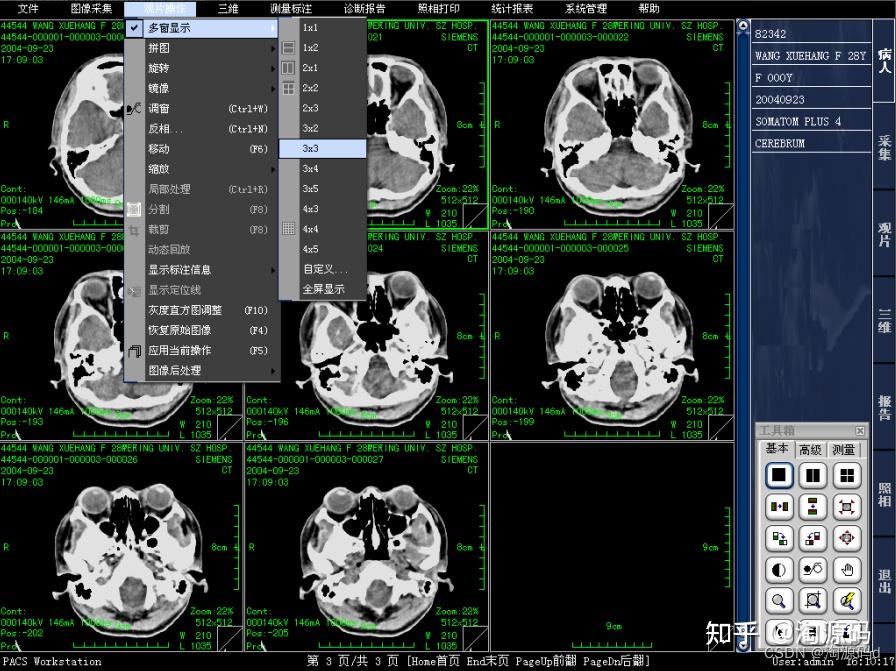896x671 pixels.
Task: Switch to 测量 tab in toolbox
Action: click(x=843, y=450)
